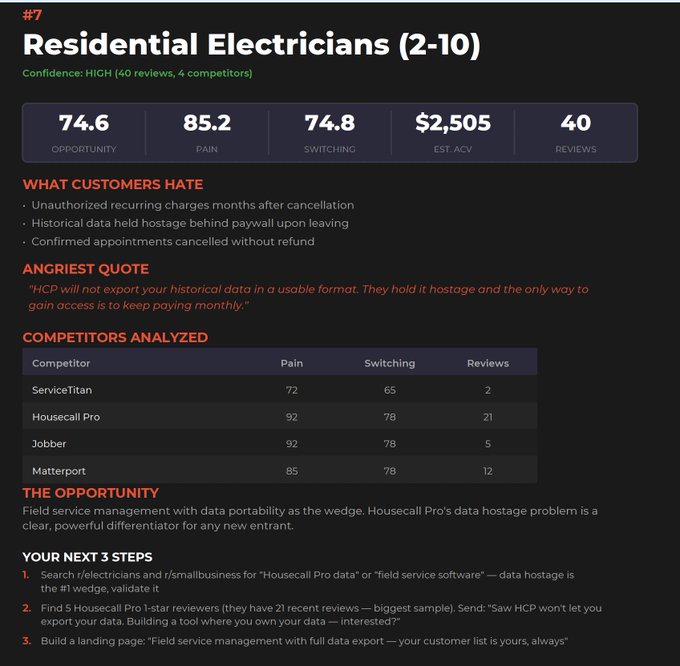Click the Switching column header

click(389, 363)
